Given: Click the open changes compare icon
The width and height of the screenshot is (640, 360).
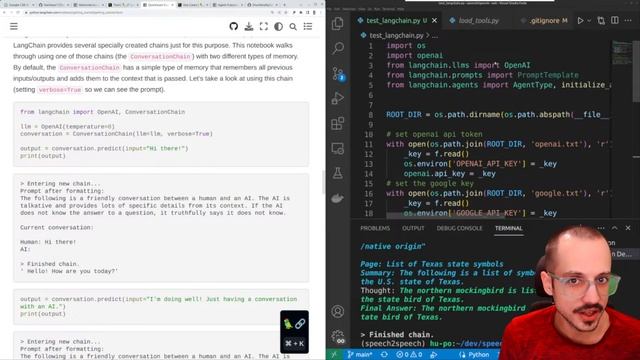Looking at the screenshot, I should pyautogui.click(x=601, y=20).
